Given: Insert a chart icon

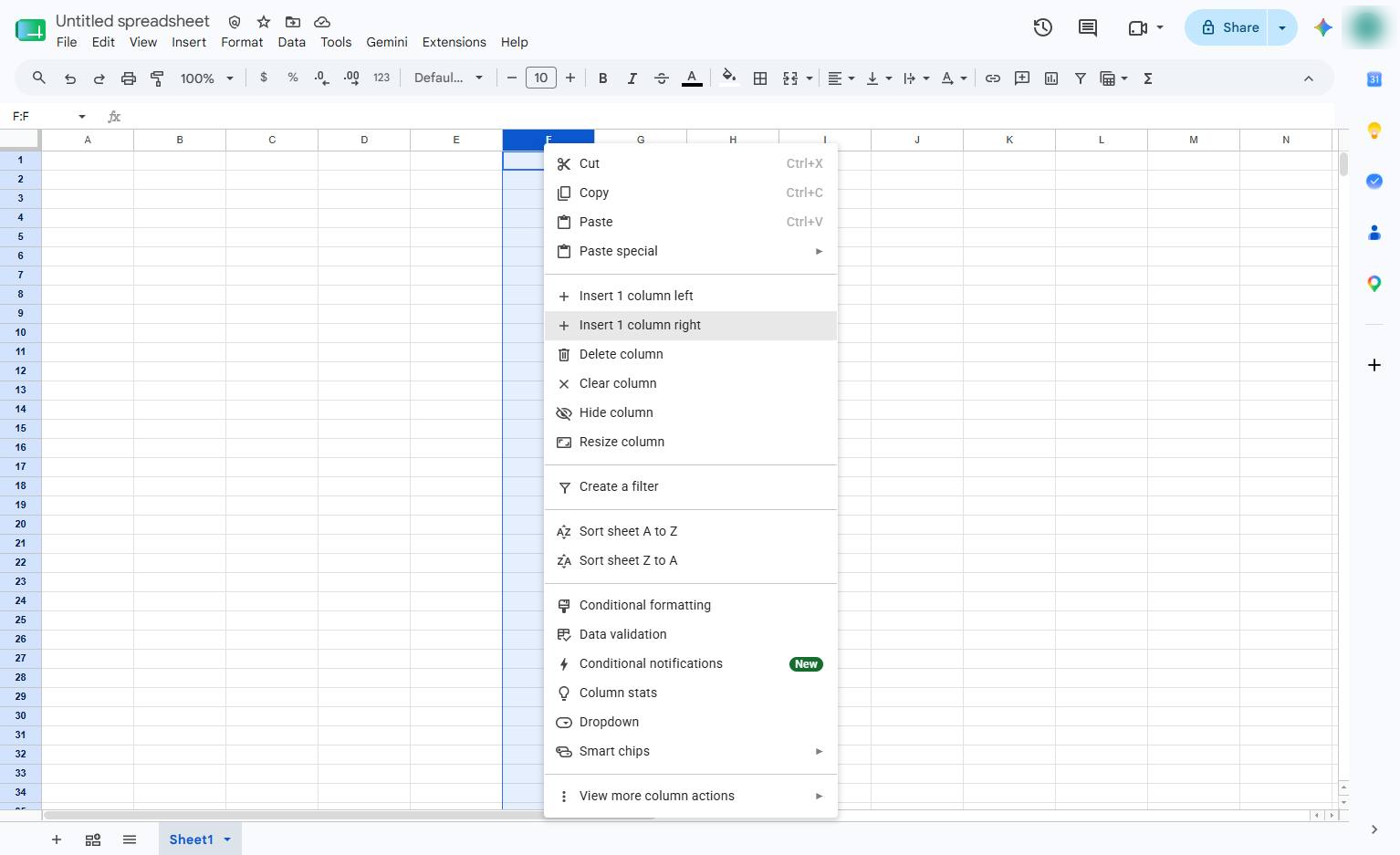Looking at the screenshot, I should (1051, 78).
